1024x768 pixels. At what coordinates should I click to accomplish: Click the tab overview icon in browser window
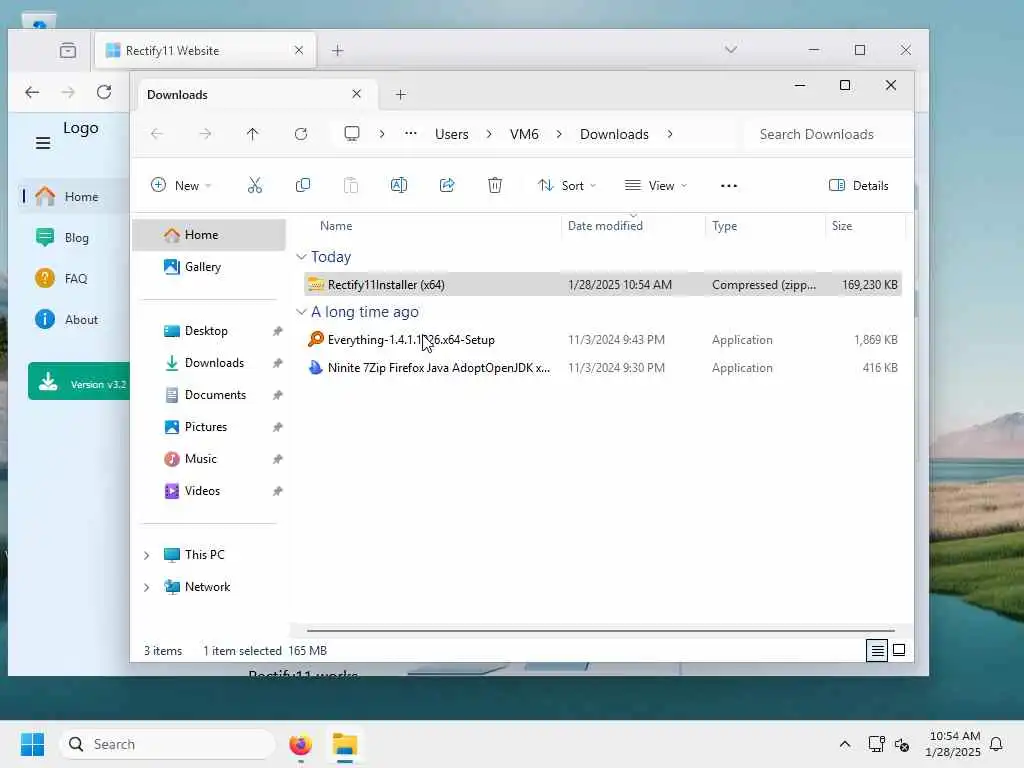pos(68,50)
